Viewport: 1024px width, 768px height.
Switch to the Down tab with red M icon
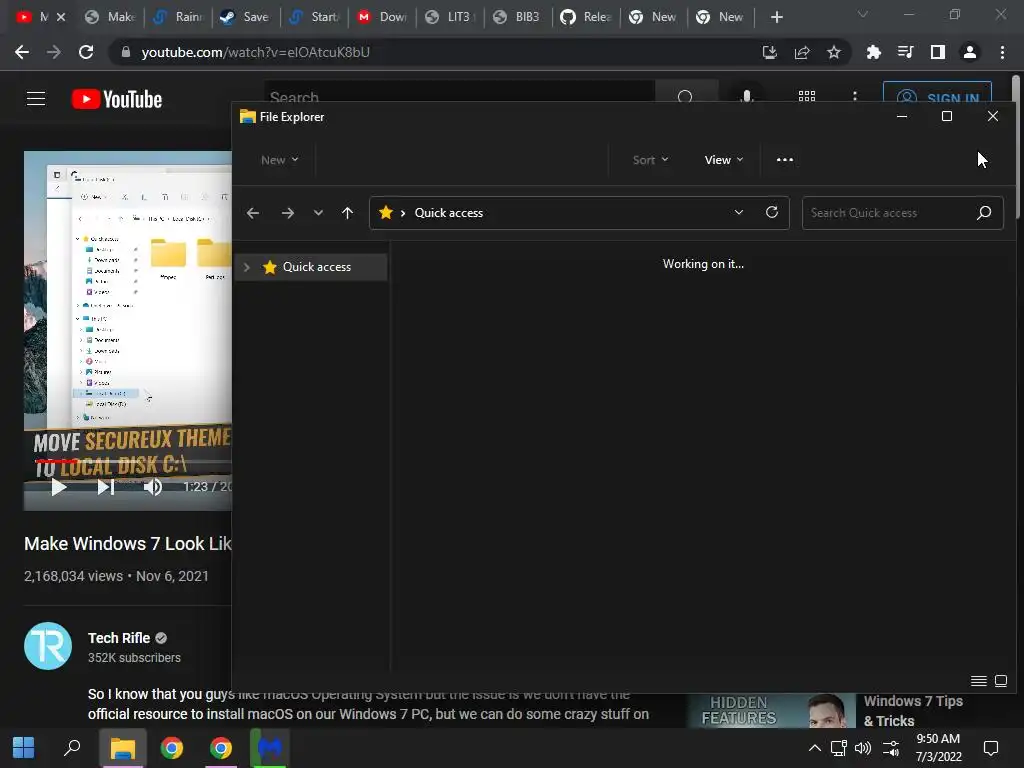[381, 17]
